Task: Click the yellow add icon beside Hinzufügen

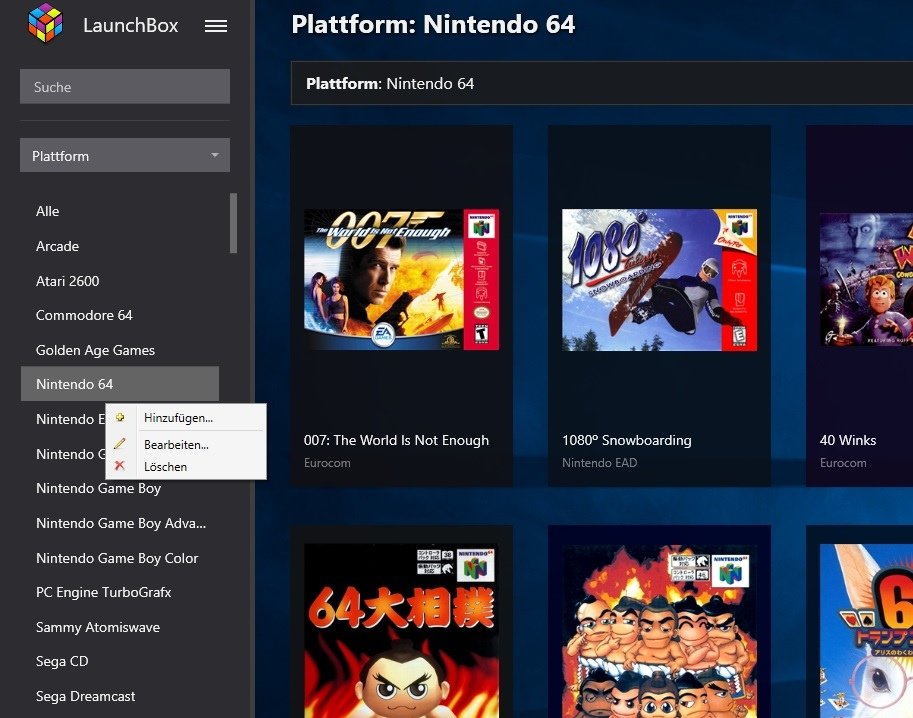Action: 120,417
